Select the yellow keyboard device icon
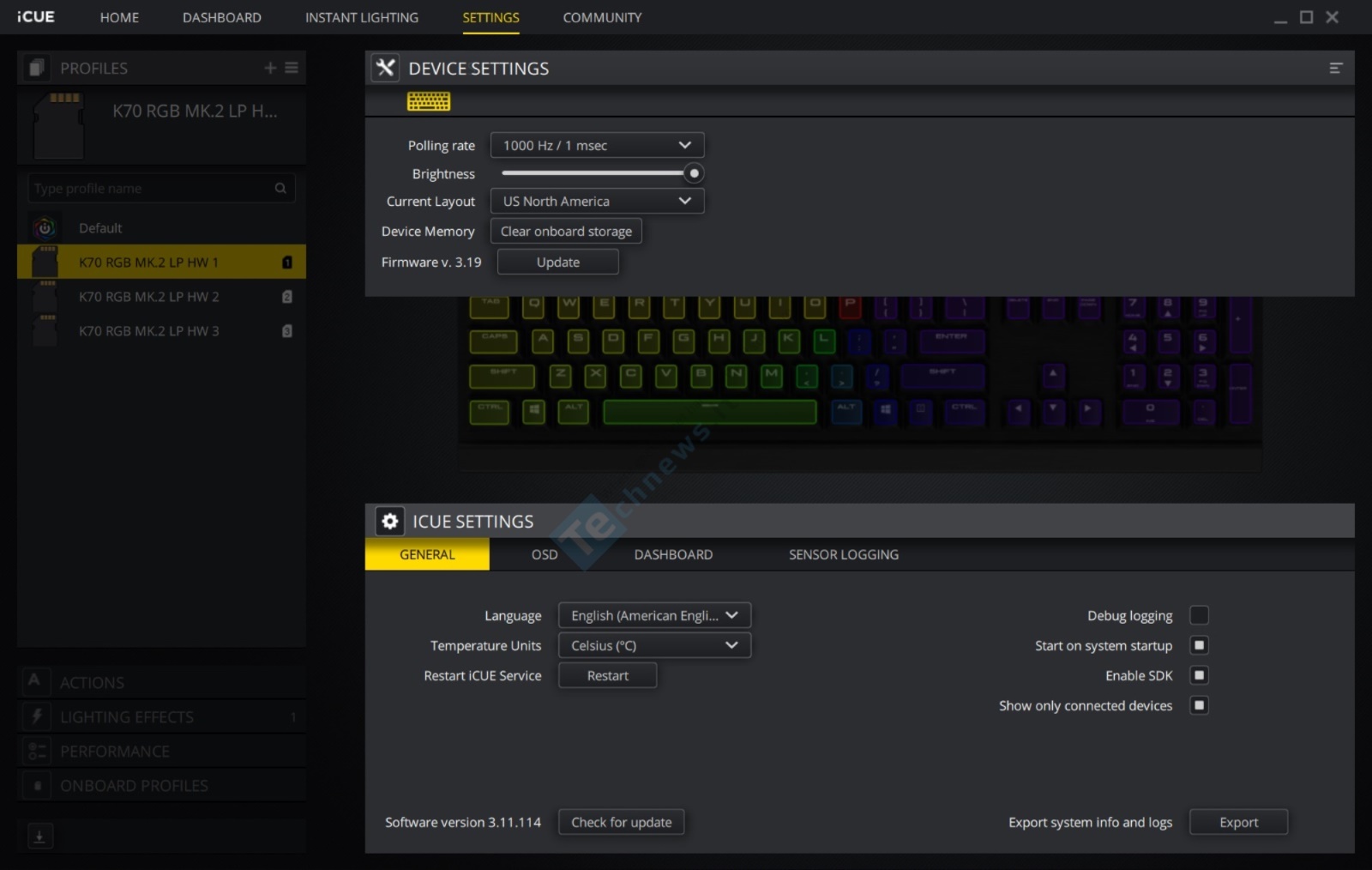Viewport: 1372px width, 870px height. pyautogui.click(x=429, y=101)
